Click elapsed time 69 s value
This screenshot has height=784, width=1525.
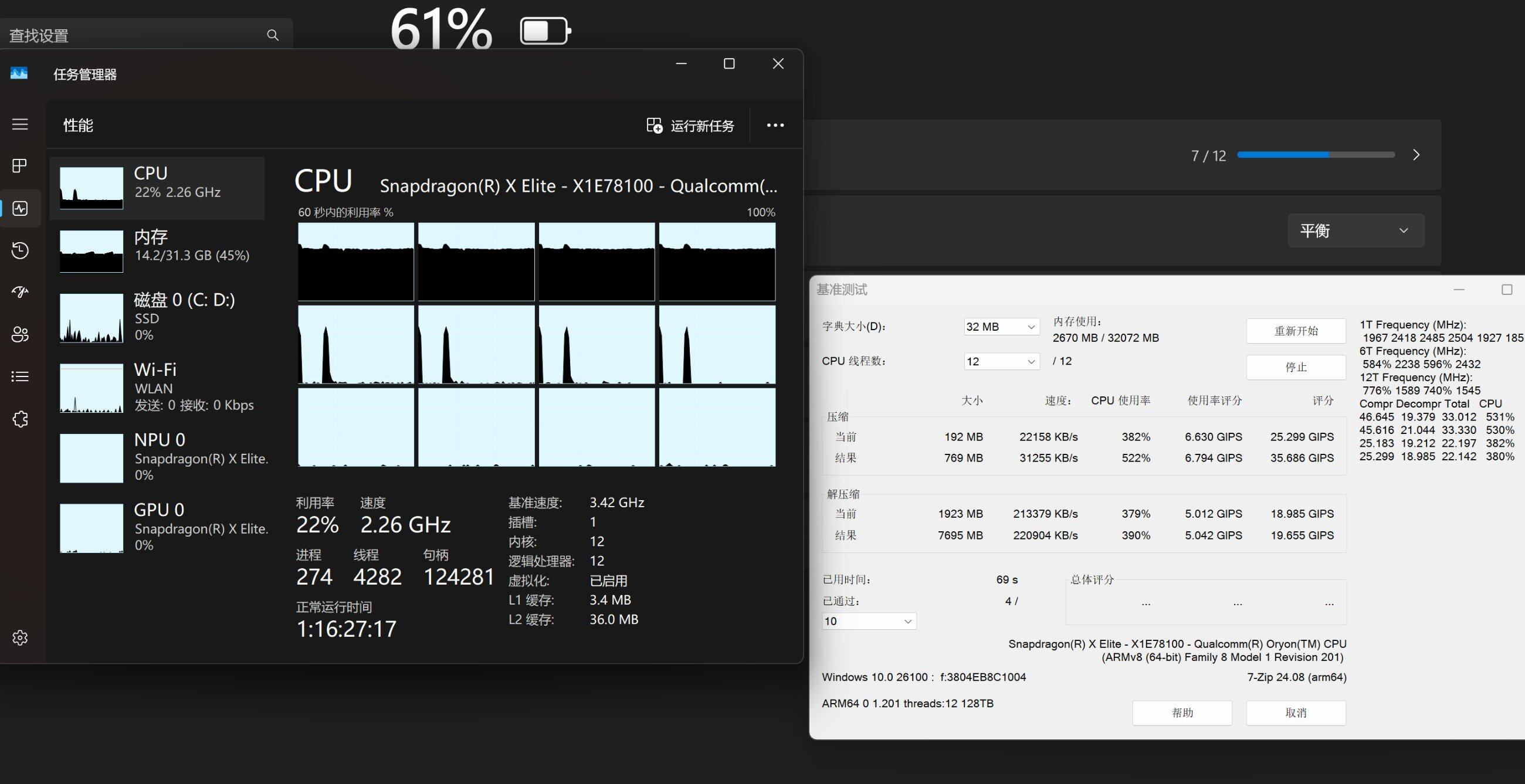tap(1007, 580)
